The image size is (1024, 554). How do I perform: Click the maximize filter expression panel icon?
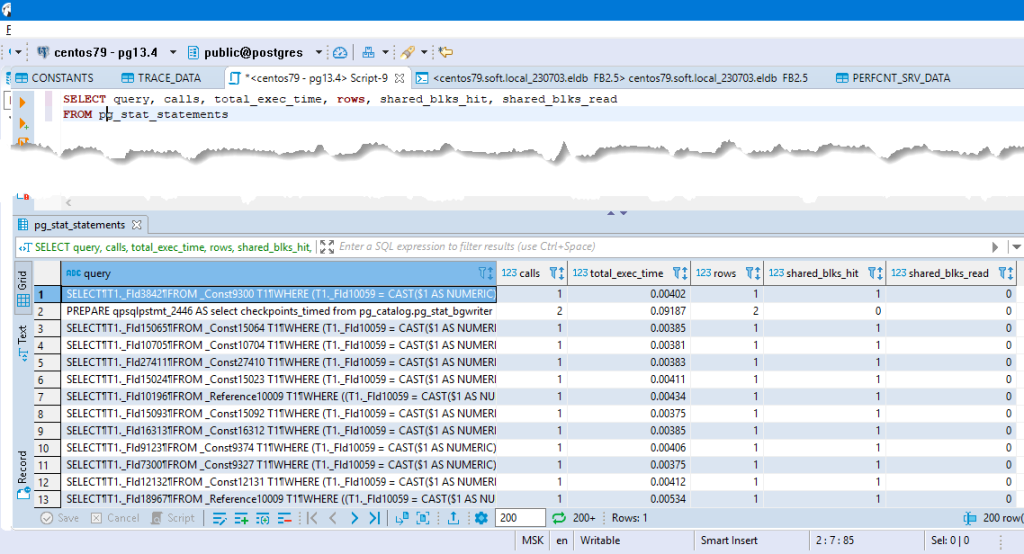(x=327, y=247)
